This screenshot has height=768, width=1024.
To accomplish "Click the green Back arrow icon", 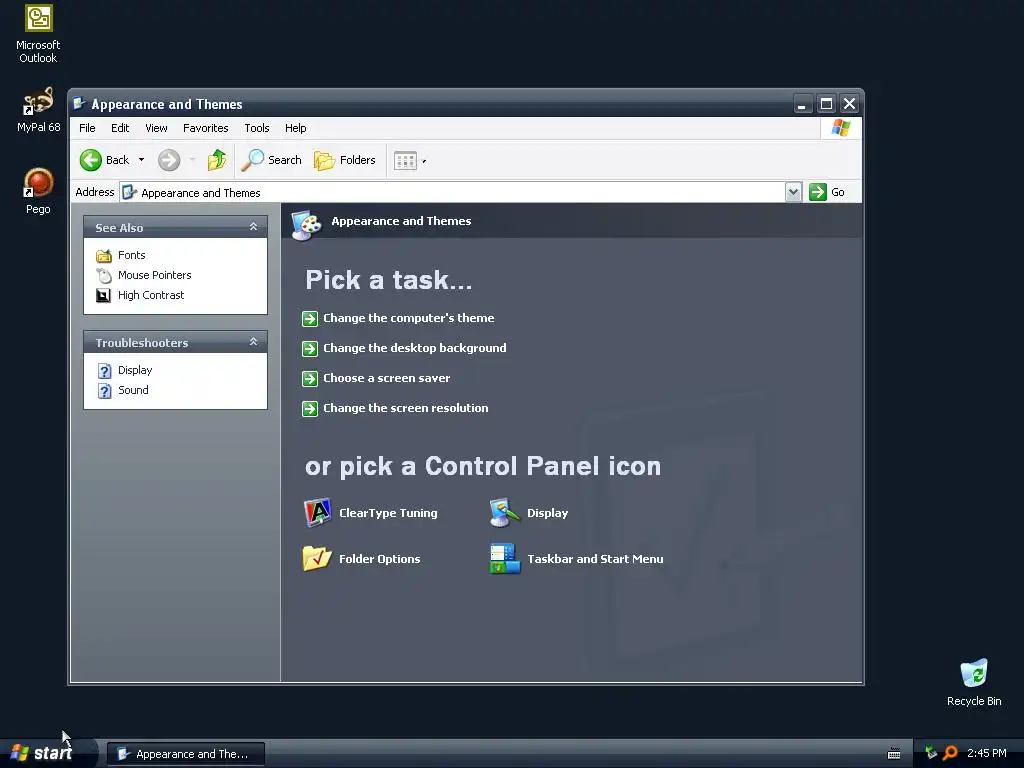I will point(91,160).
